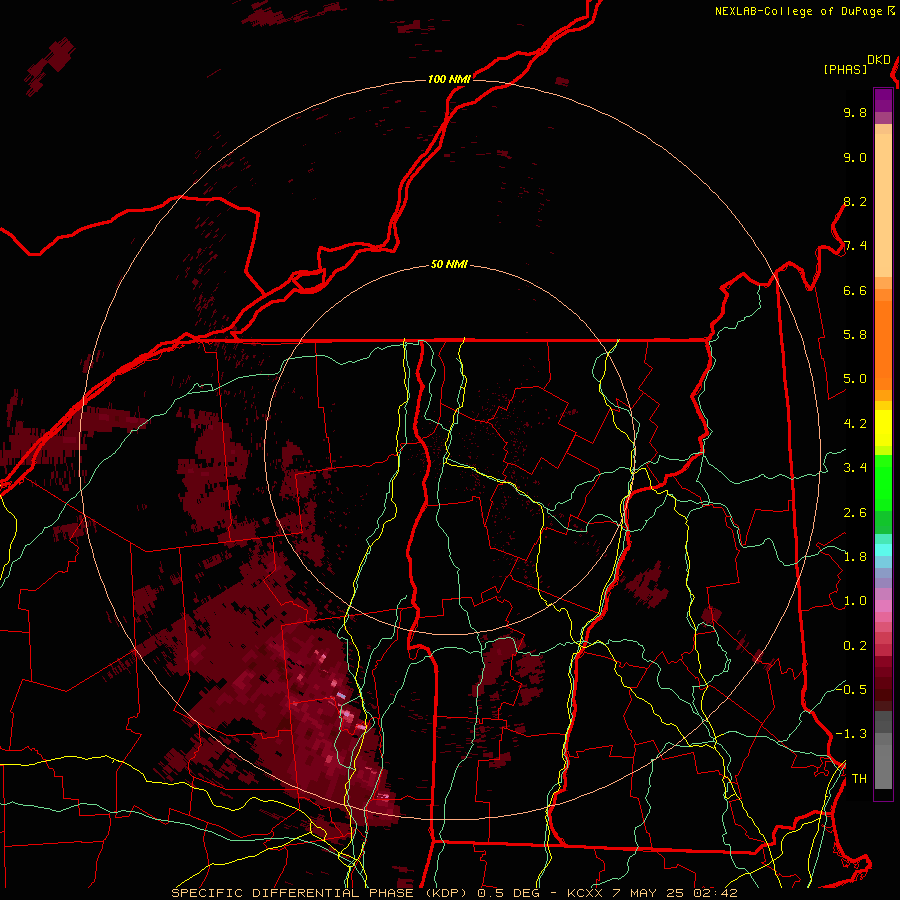Viewport: 900px width, 900px height.
Task: Click the NEXLAB-College of DuPage credit text
Action: point(798,11)
